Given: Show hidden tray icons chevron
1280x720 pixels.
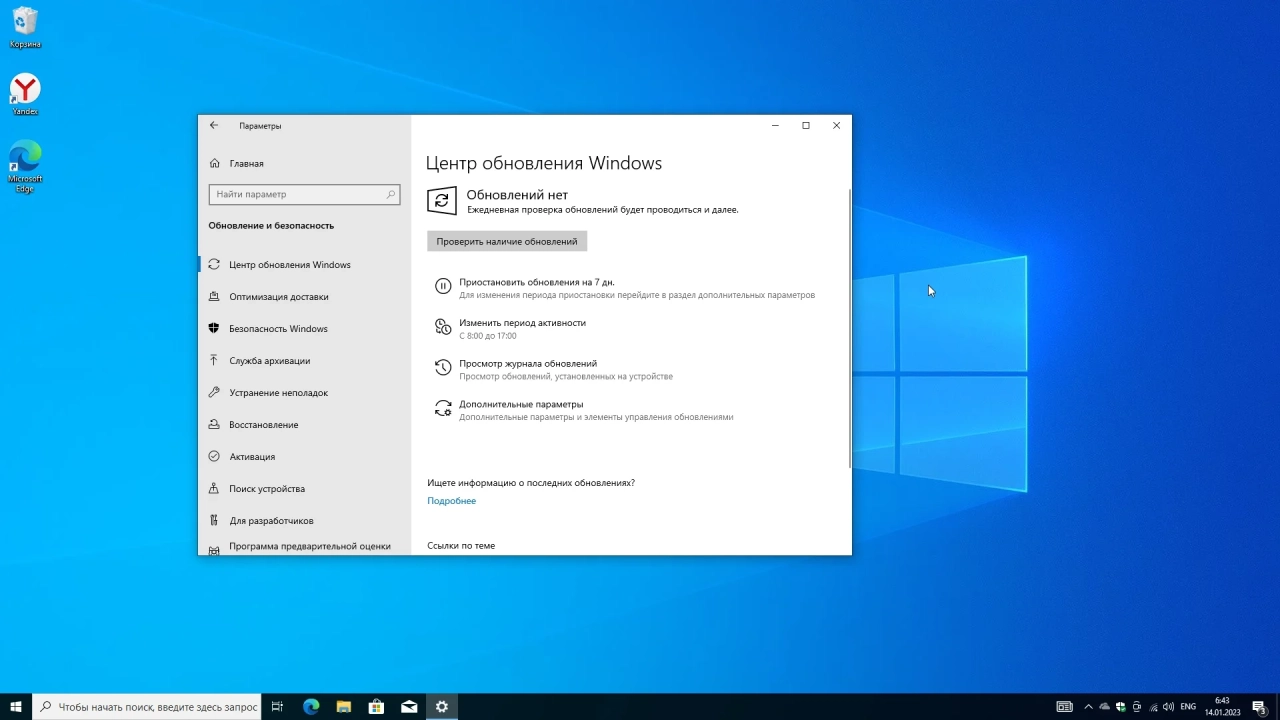Looking at the screenshot, I should tap(1089, 707).
